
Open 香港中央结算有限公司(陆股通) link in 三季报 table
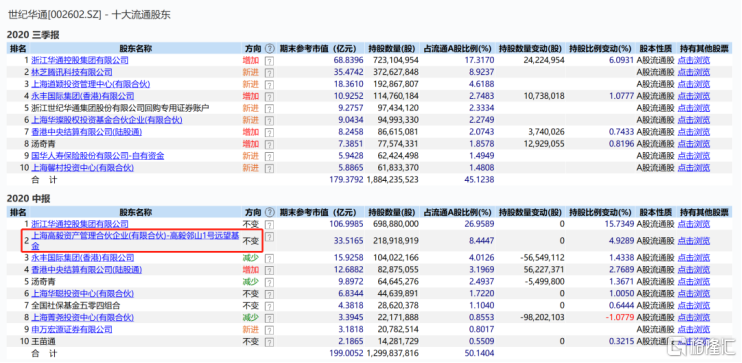(x=87, y=132)
